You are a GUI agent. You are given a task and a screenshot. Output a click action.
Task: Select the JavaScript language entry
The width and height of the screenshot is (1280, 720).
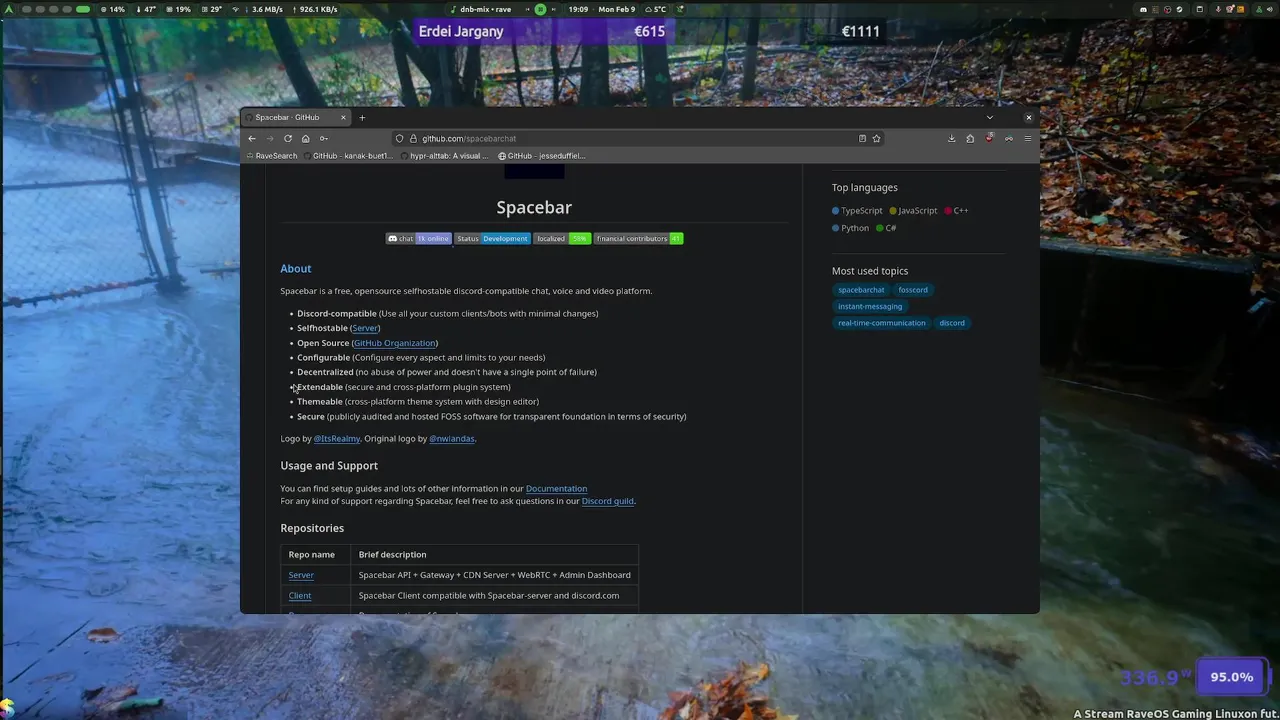coord(913,211)
